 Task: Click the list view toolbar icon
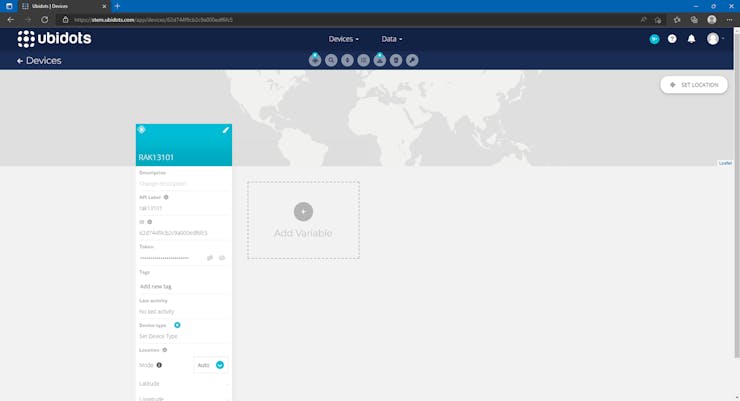363,60
